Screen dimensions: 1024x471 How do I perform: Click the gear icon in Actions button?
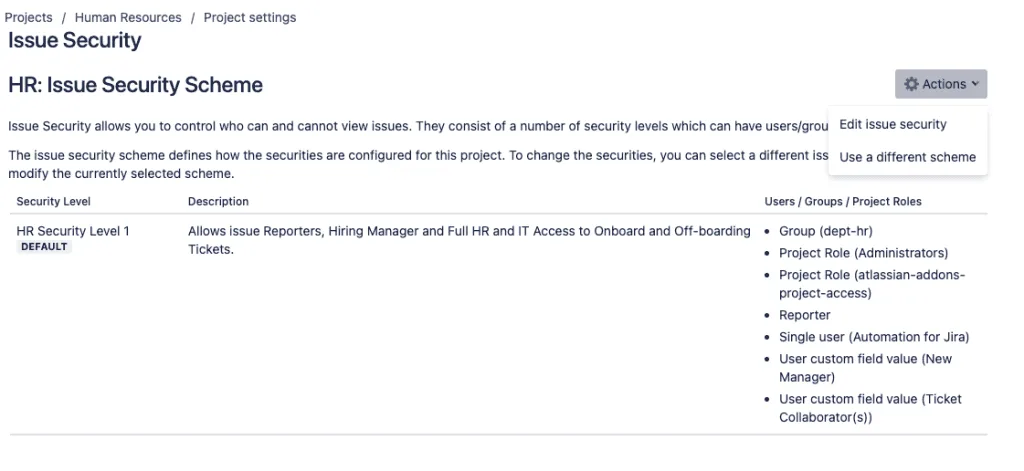pyautogui.click(x=911, y=84)
